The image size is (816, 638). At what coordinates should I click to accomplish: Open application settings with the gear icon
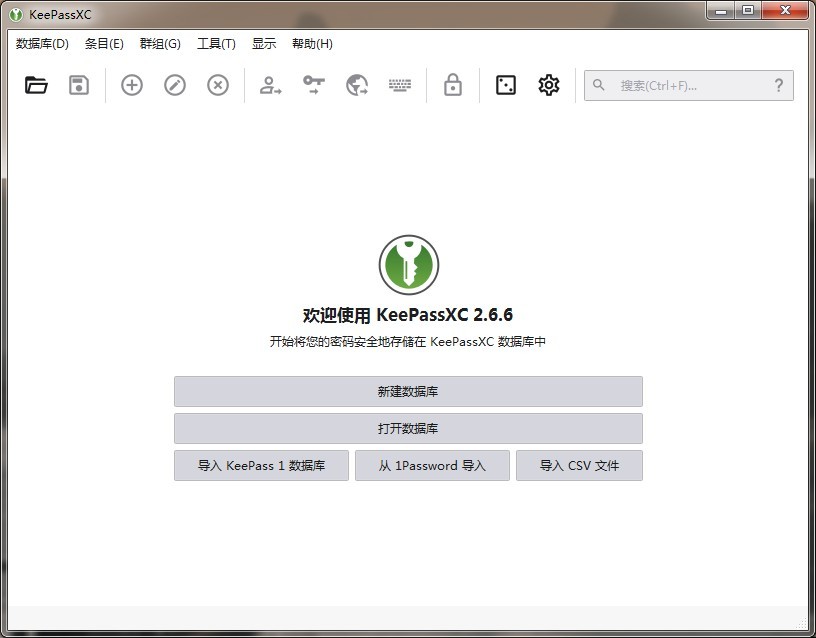(548, 85)
